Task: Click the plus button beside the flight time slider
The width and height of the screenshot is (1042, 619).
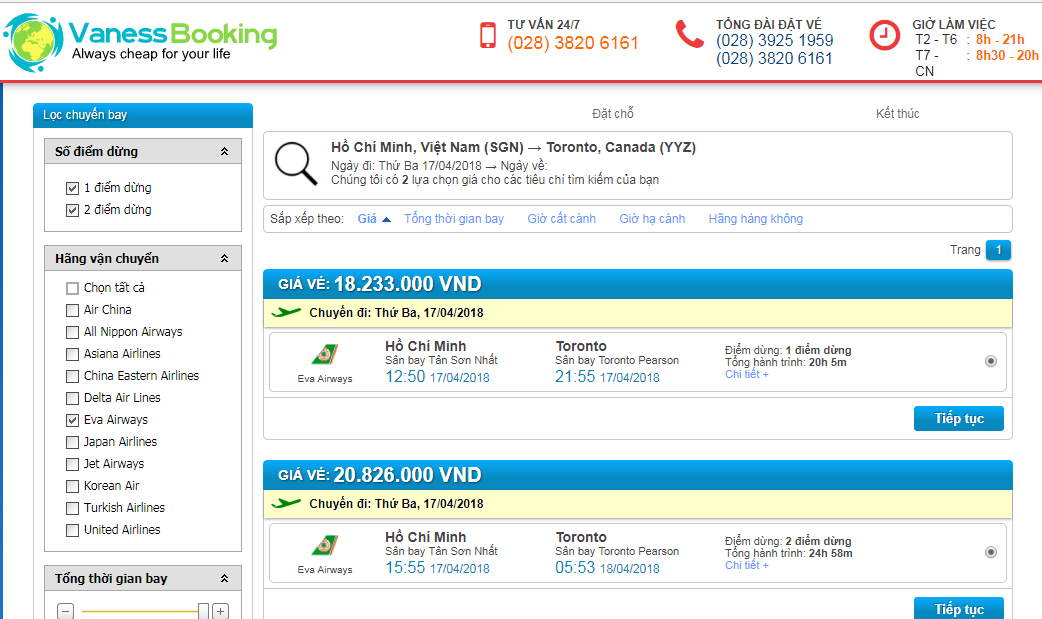Action: tap(221, 611)
